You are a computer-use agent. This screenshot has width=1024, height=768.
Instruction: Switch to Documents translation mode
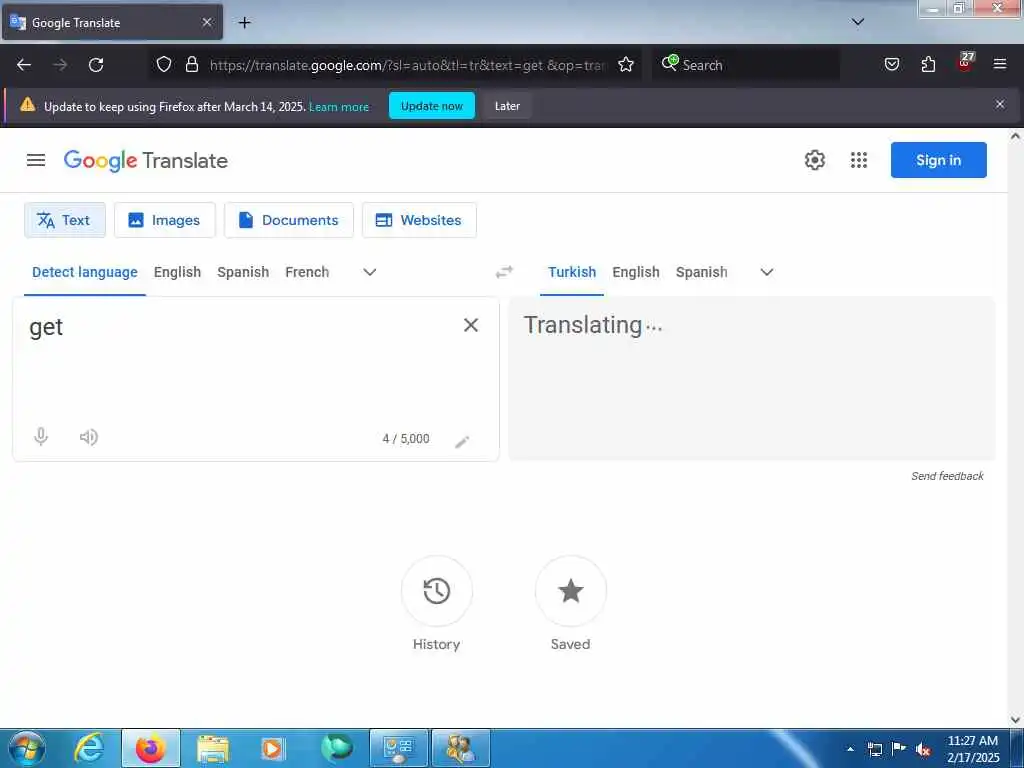click(289, 220)
